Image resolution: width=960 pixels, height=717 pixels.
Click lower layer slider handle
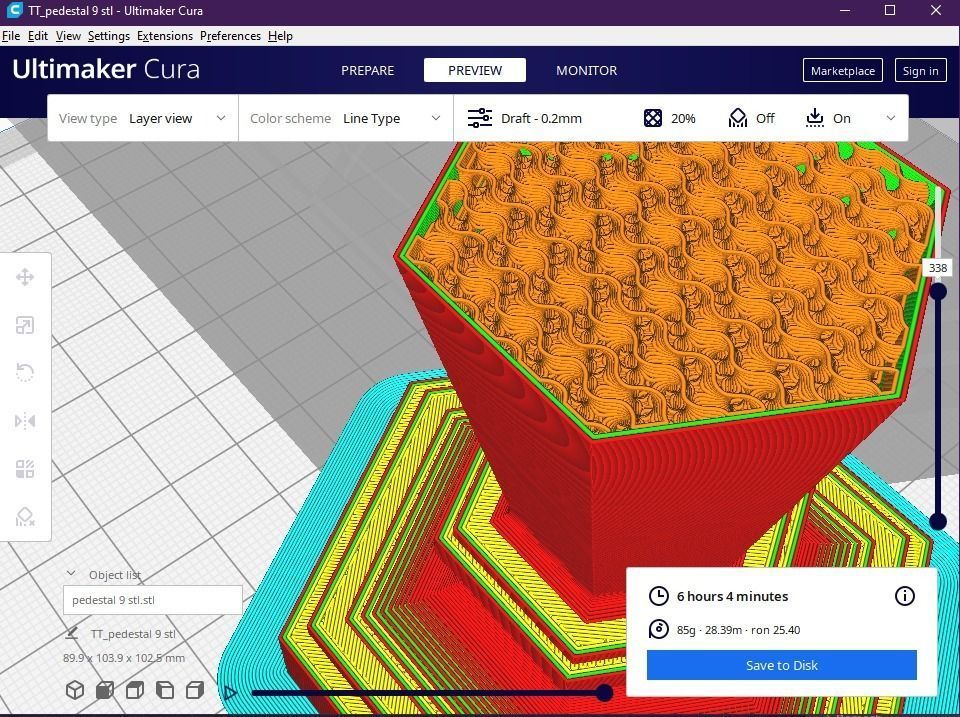pos(938,521)
